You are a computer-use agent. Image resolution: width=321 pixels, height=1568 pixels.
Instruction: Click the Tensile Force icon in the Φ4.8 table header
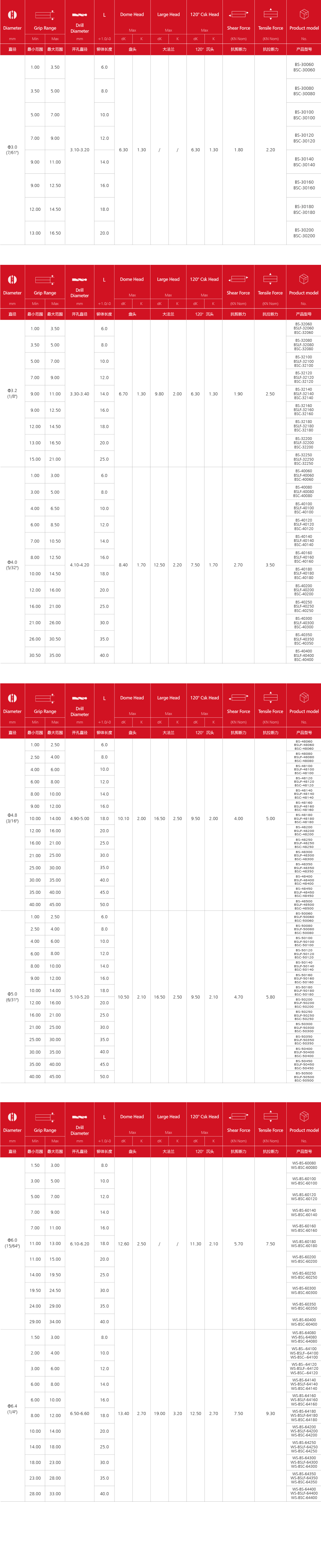pyautogui.click(x=270, y=698)
